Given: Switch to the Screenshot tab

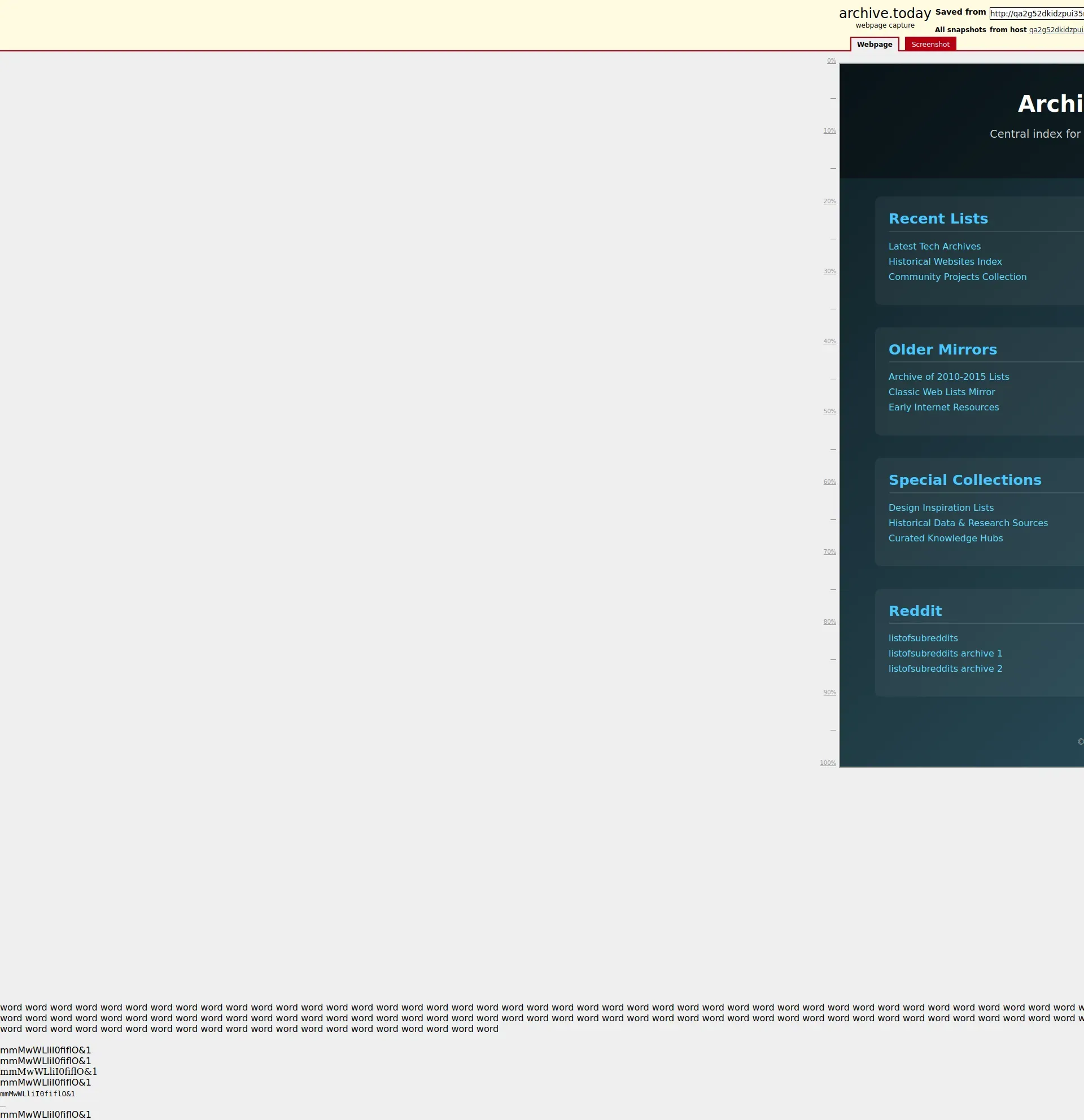Looking at the screenshot, I should click(930, 45).
